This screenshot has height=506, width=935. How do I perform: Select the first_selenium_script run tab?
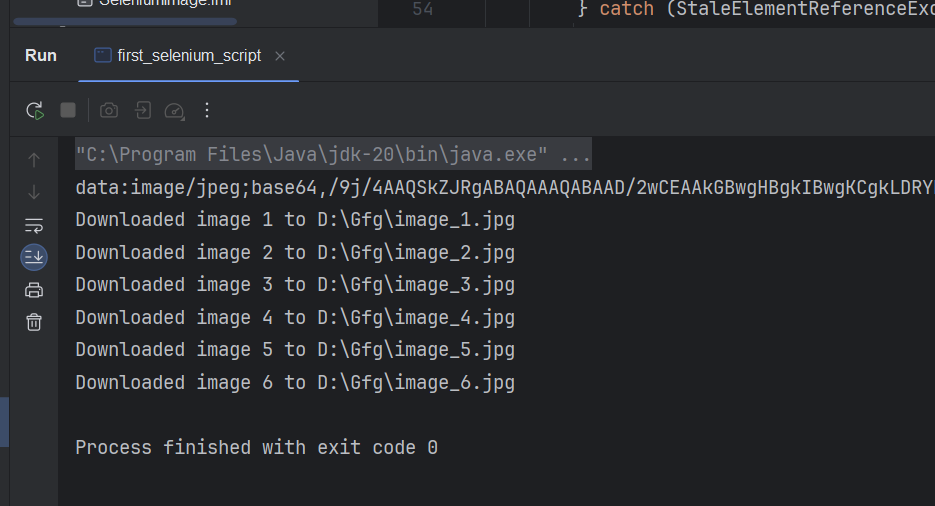click(x=189, y=56)
